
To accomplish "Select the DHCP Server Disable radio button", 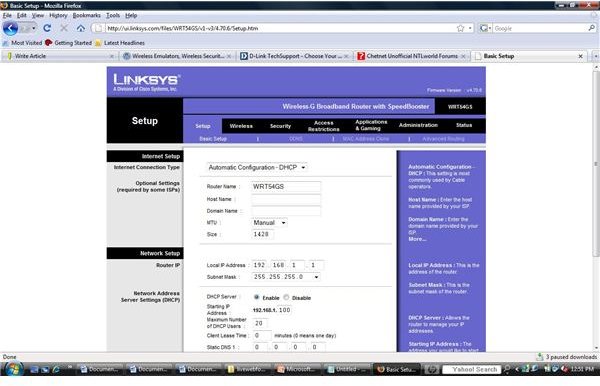I will (x=286, y=297).
